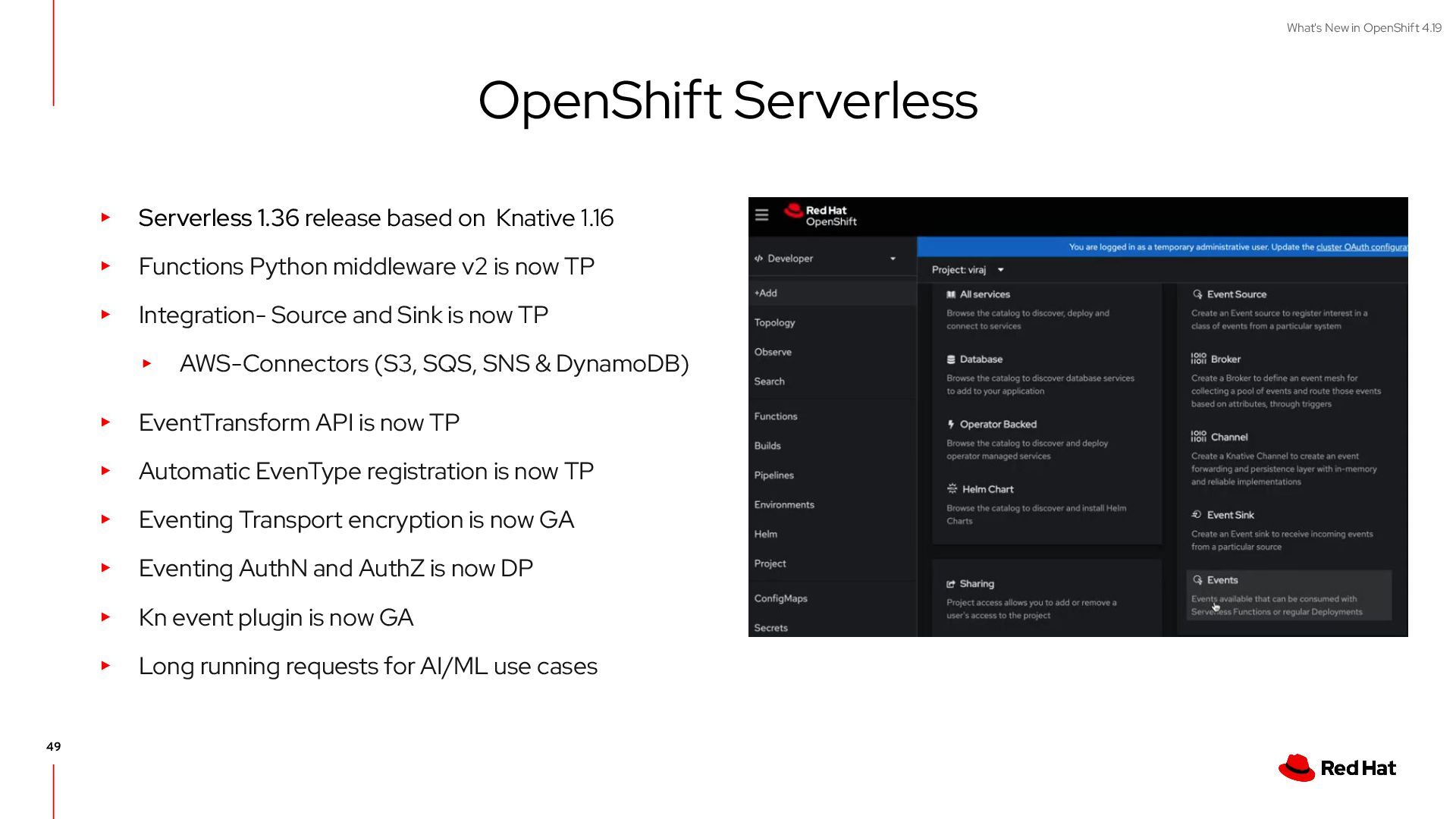
Task: Open the Broker card title
Action: coord(1225,359)
